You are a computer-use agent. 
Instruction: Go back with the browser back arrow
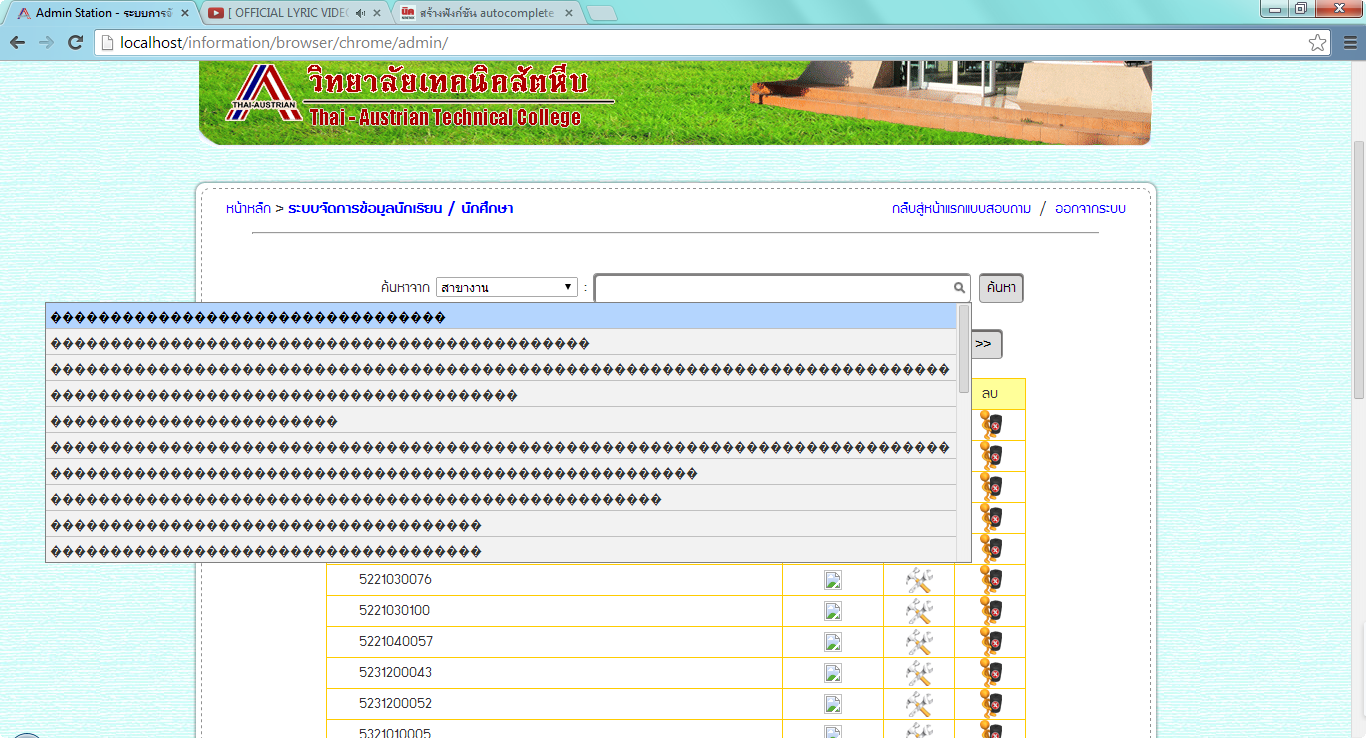(x=17, y=42)
